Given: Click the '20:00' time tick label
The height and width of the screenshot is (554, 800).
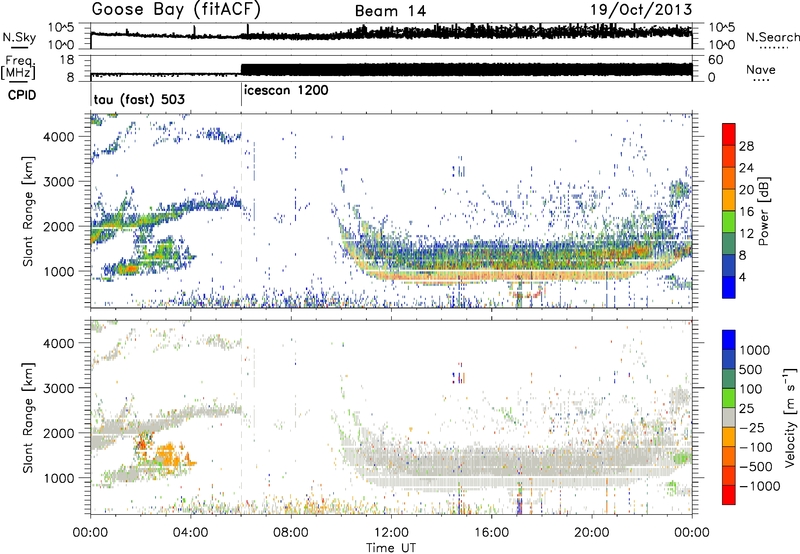Looking at the screenshot, I should [592, 533].
